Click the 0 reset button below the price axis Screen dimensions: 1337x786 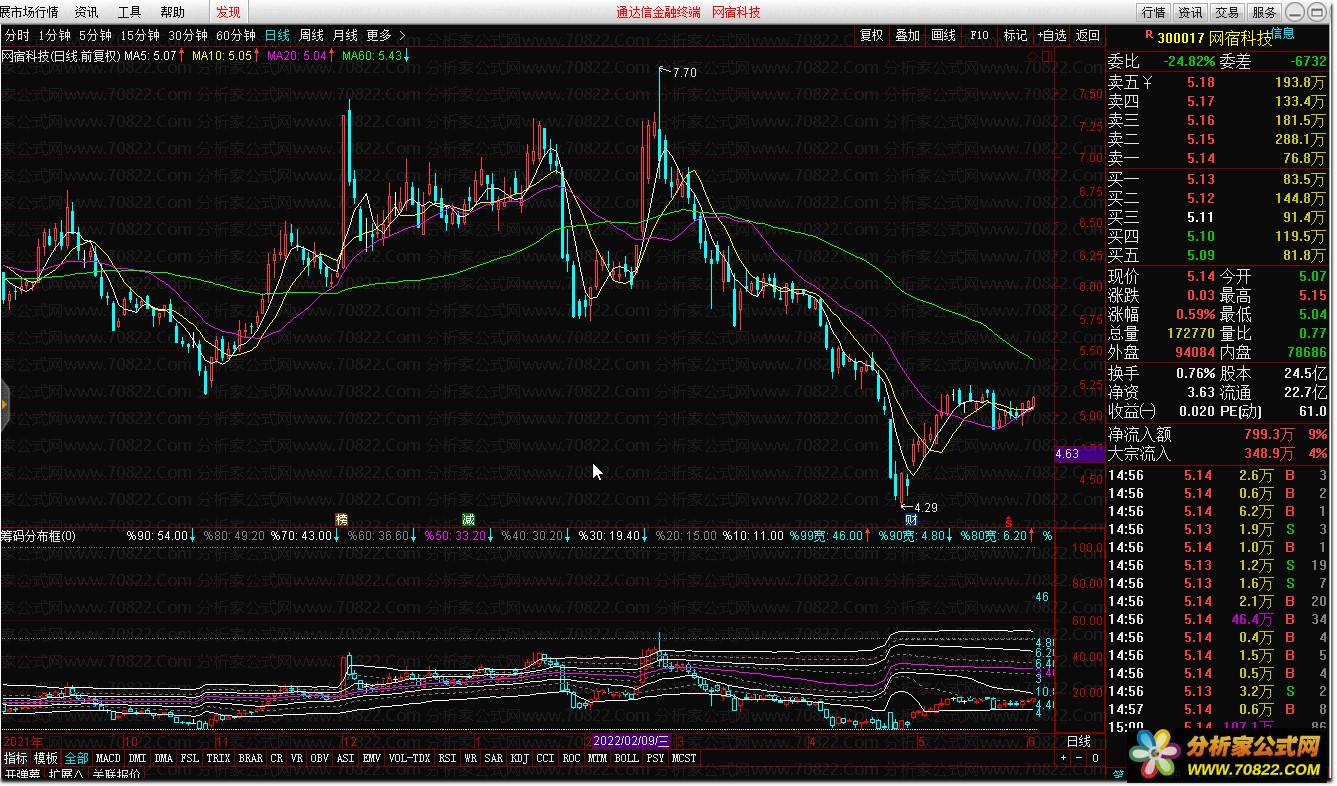tap(1095, 758)
